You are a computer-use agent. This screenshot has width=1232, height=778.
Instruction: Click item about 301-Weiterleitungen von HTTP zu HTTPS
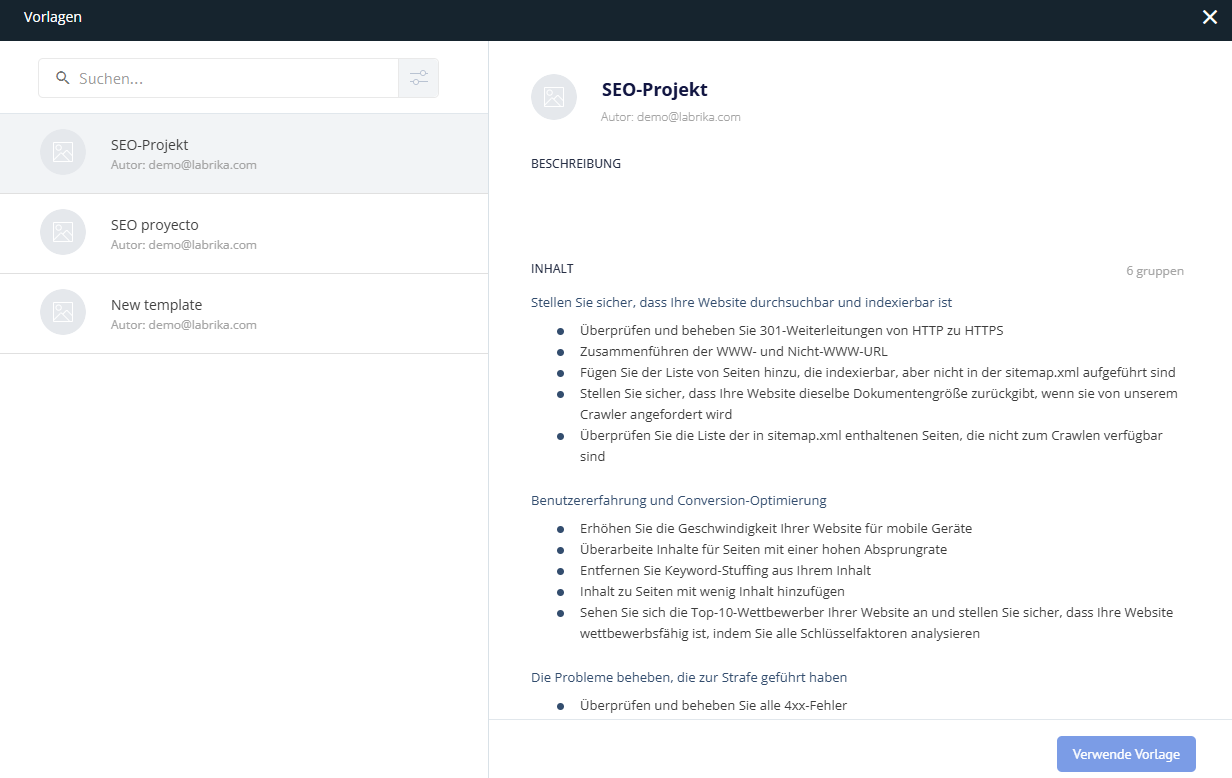coord(791,330)
